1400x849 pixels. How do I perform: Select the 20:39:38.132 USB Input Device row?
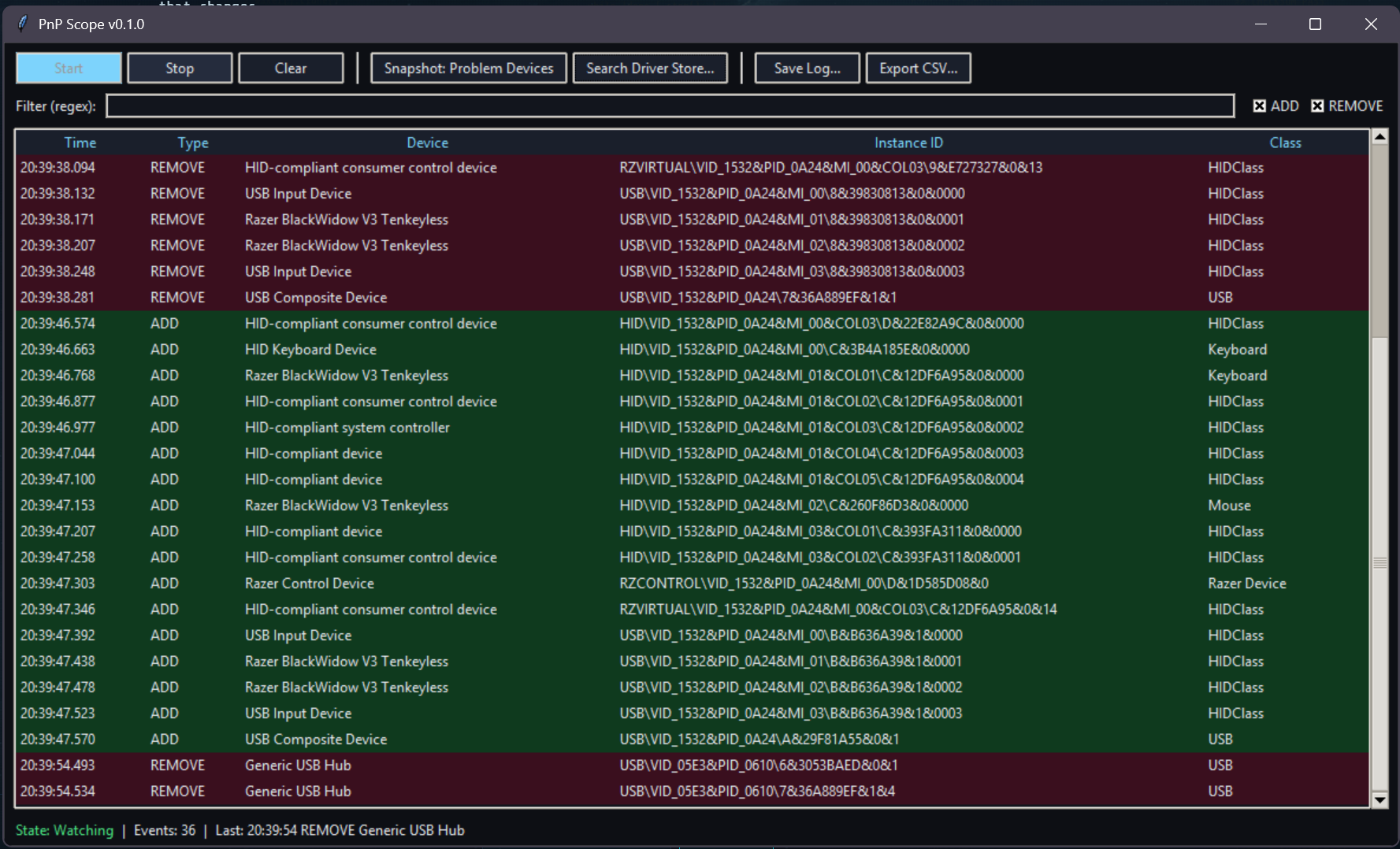tap(692, 193)
